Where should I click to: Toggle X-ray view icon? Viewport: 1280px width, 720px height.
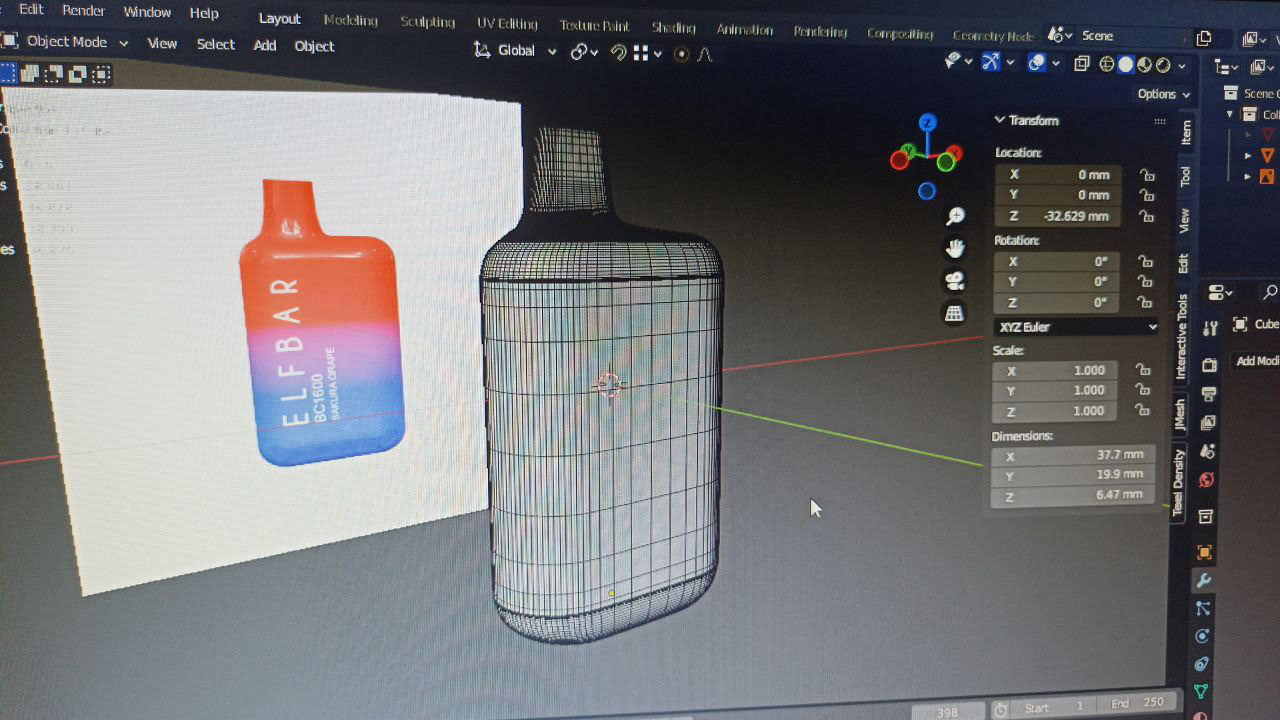pyautogui.click(x=1081, y=64)
